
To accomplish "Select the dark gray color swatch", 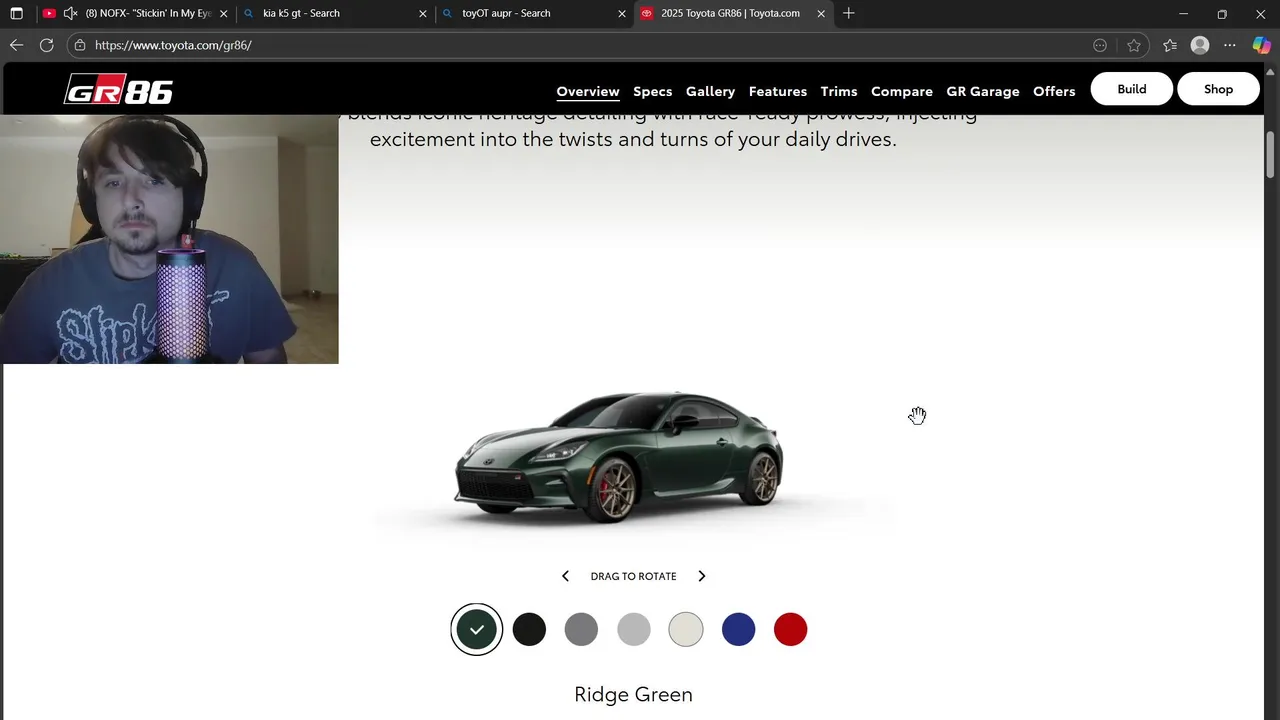I will point(581,629).
